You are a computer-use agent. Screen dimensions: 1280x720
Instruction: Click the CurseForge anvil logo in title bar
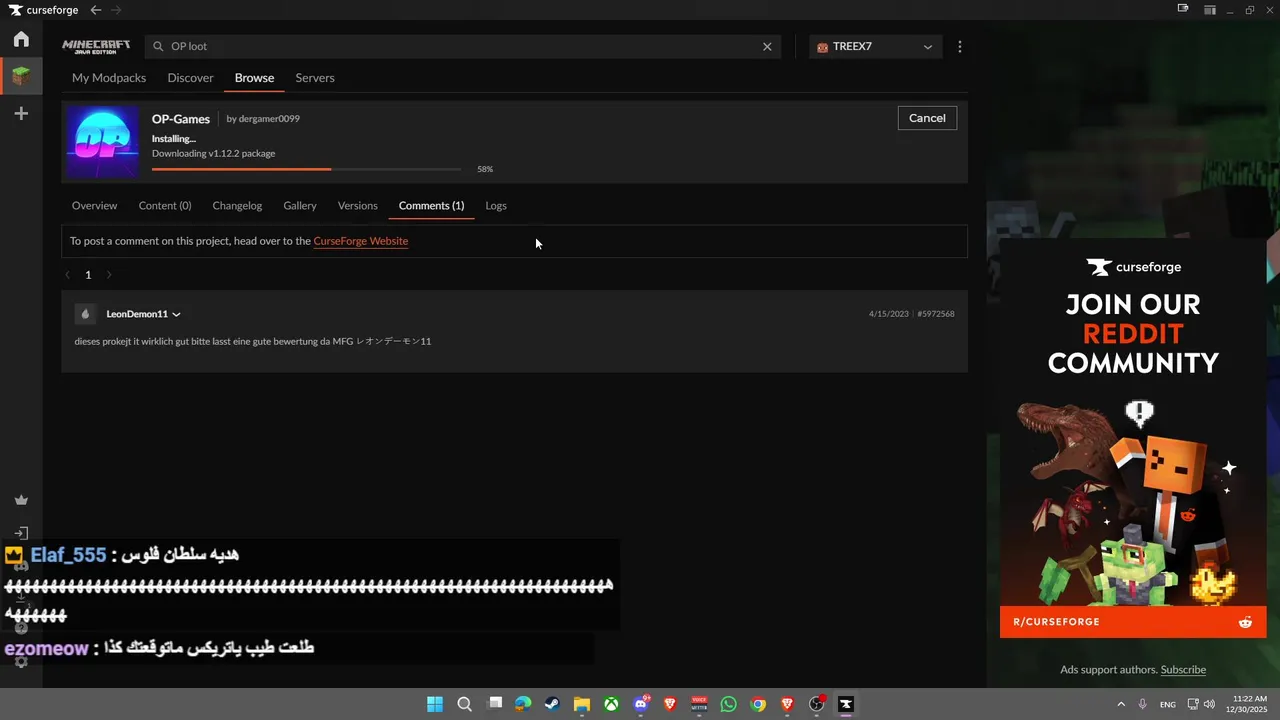click(15, 10)
